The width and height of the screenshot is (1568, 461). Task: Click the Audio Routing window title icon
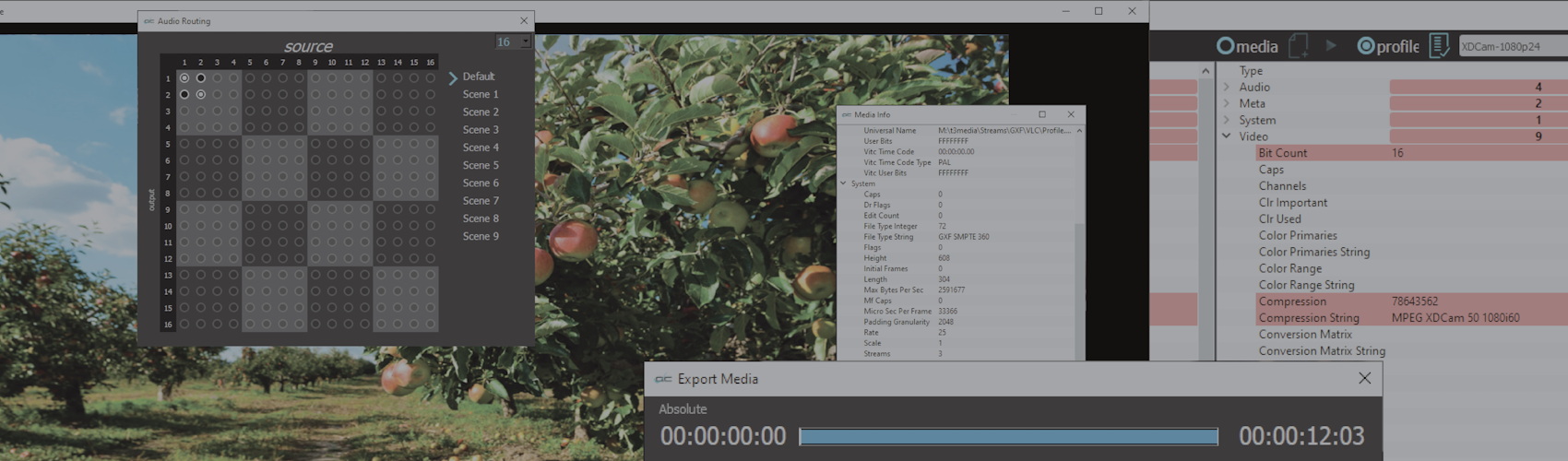coord(148,21)
